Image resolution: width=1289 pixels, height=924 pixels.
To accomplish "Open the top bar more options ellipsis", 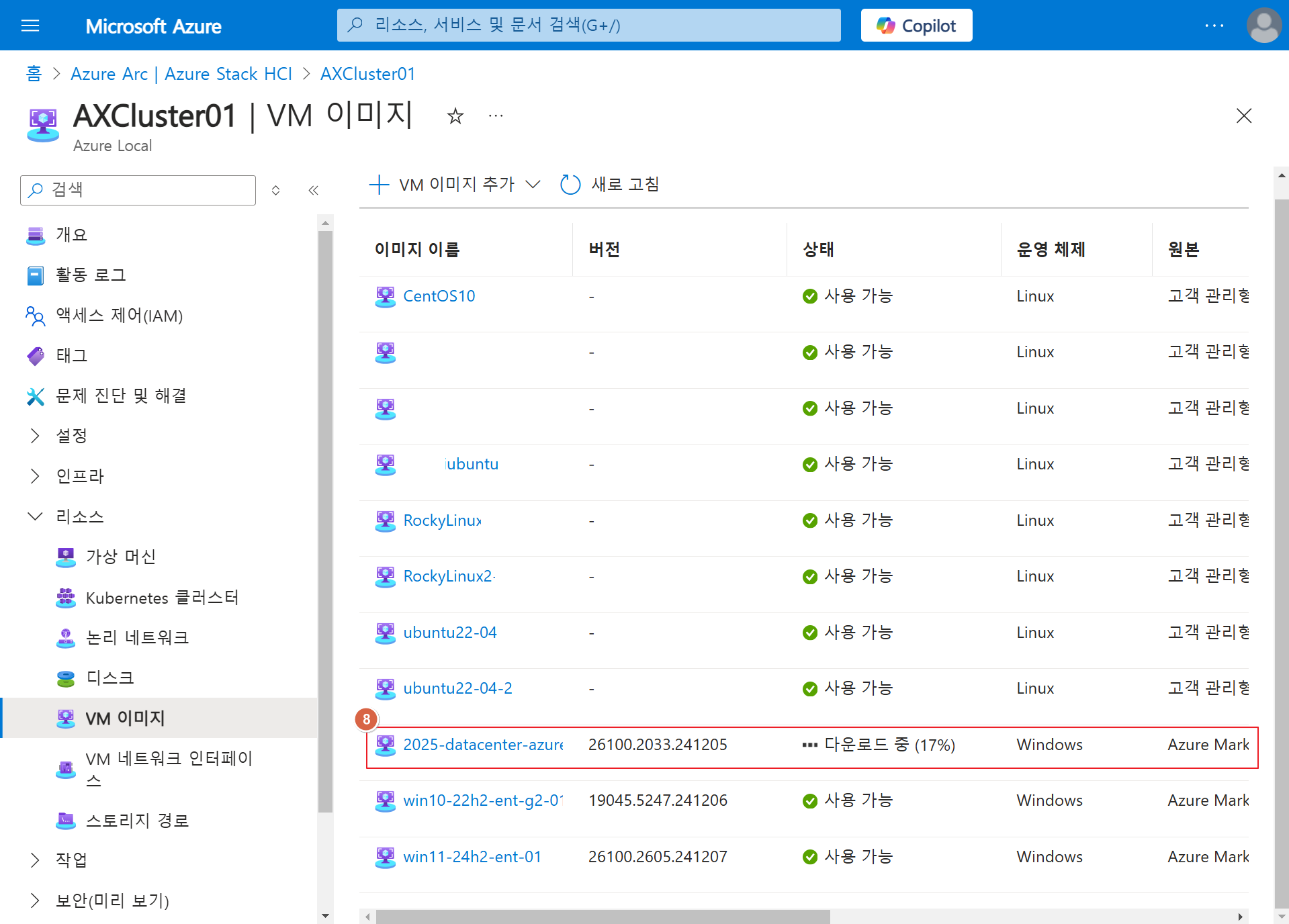I will 1214,26.
